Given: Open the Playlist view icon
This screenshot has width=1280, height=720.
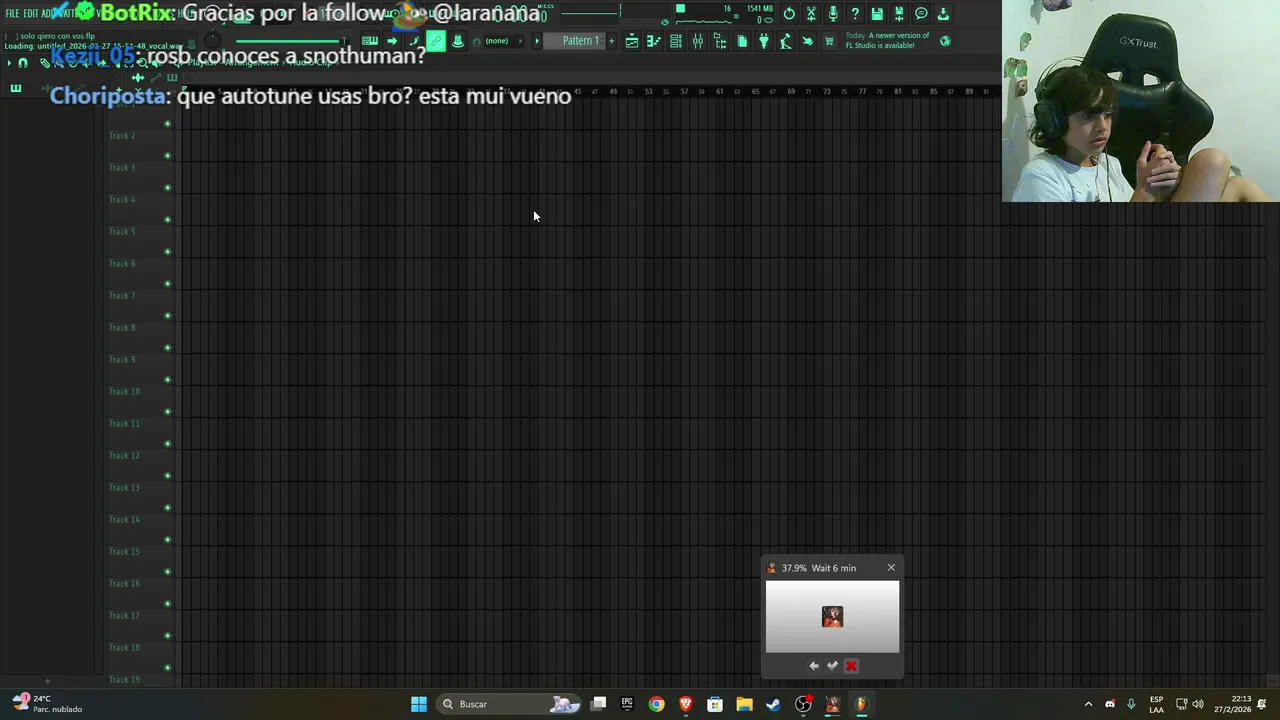Looking at the screenshot, I should [632, 41].
